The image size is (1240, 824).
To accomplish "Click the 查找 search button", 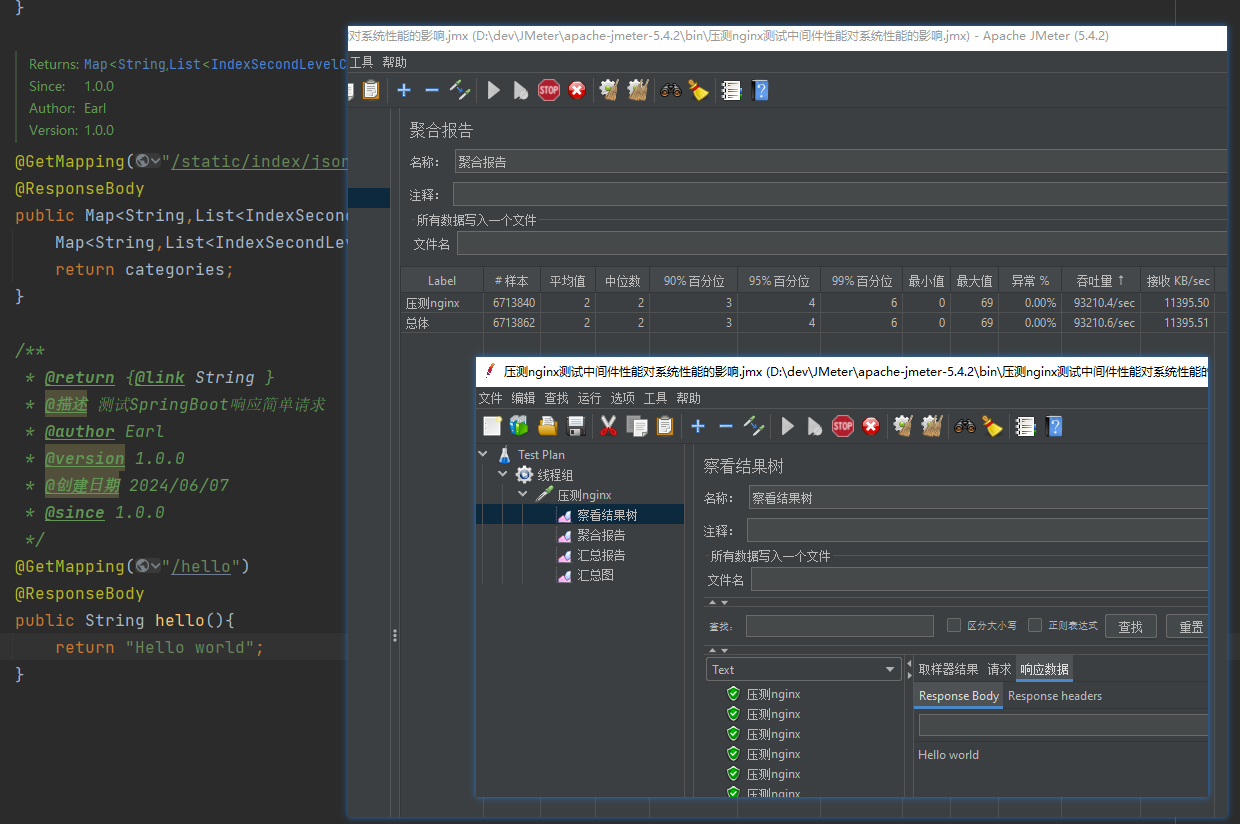I will 1130,626.
